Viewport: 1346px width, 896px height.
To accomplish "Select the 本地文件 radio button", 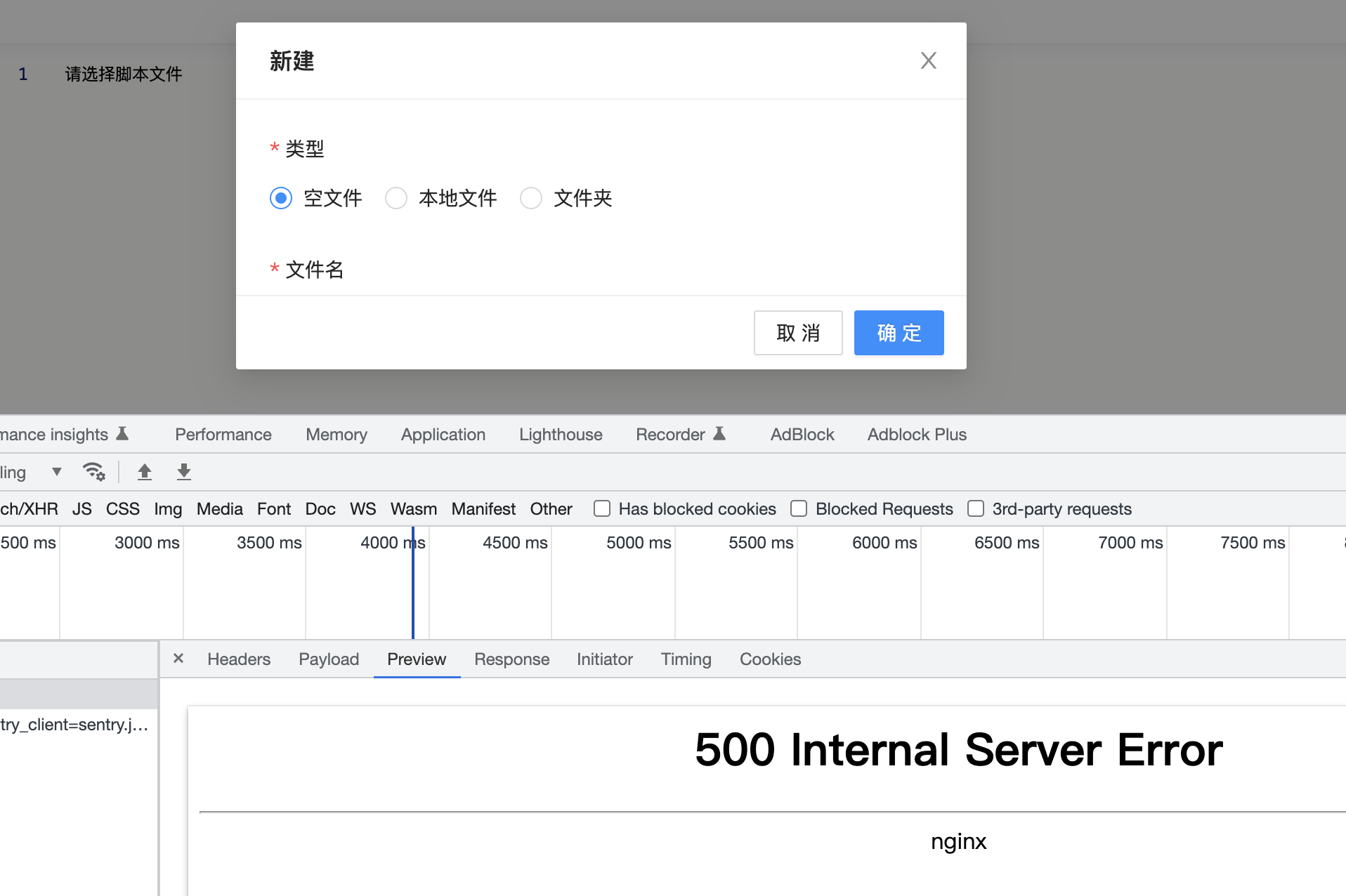I will click(396, 198).
